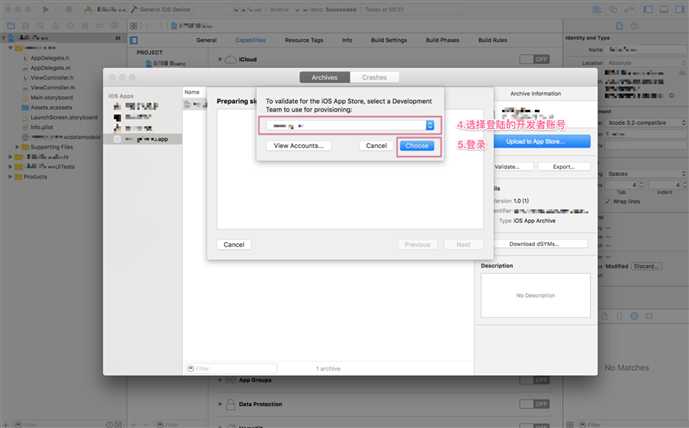Expand the Supporting Files group
The image size is (689, 428).
(17, 147)
